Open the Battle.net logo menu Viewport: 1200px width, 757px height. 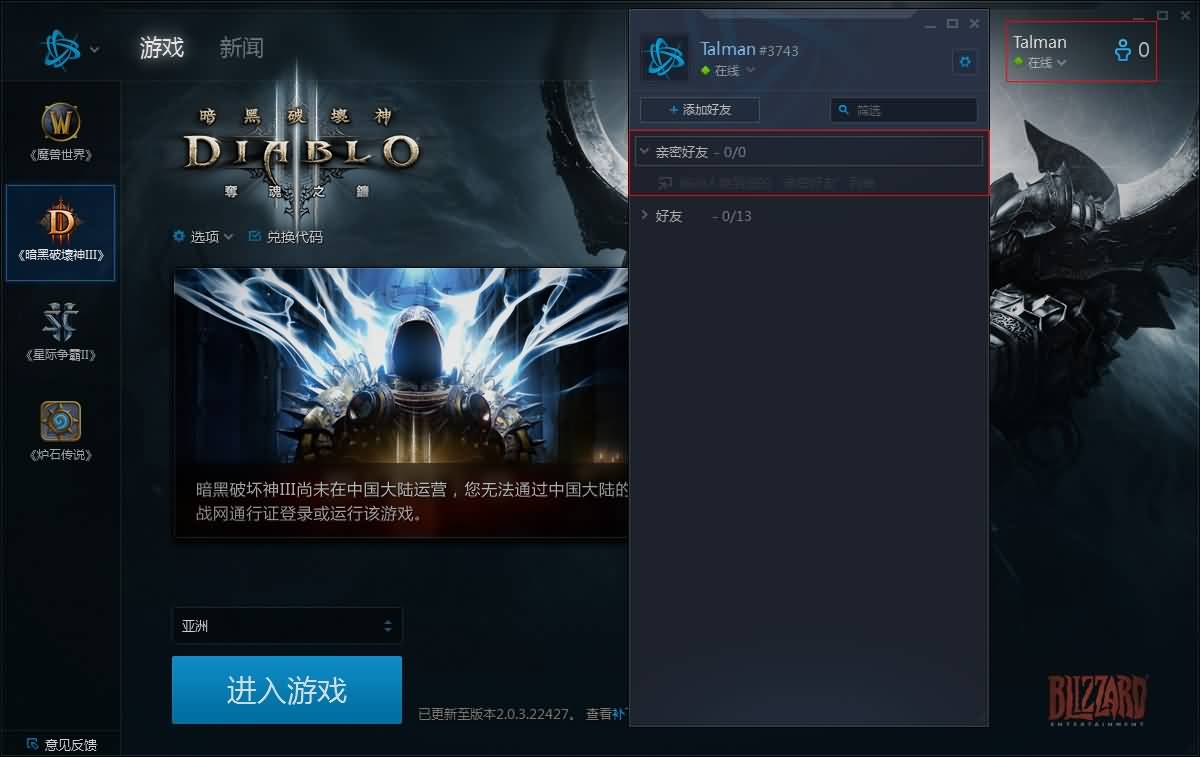click(60, 48)
